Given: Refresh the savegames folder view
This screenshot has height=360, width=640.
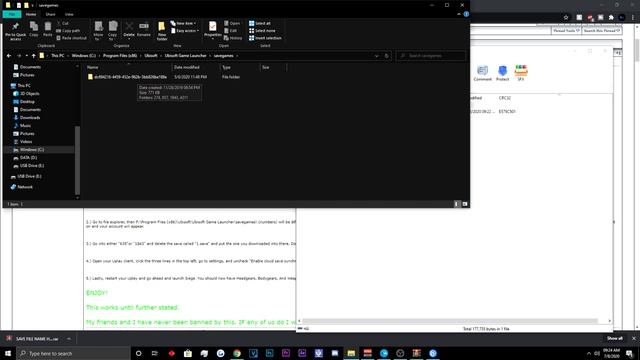Looking at the screenshot, I should tap(386, 56).
